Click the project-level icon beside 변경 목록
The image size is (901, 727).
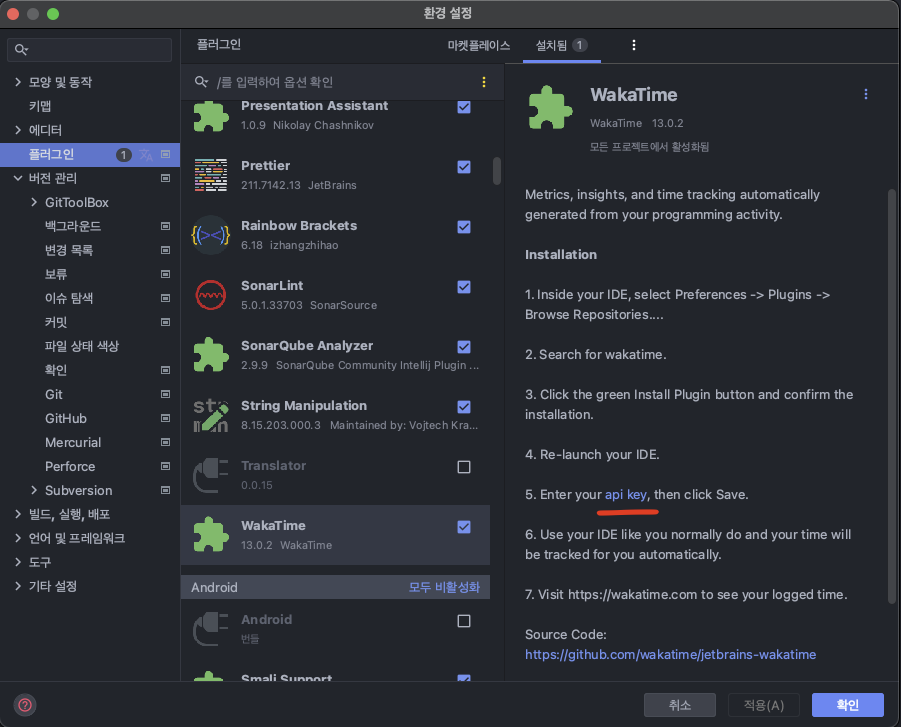coord(165,250)
